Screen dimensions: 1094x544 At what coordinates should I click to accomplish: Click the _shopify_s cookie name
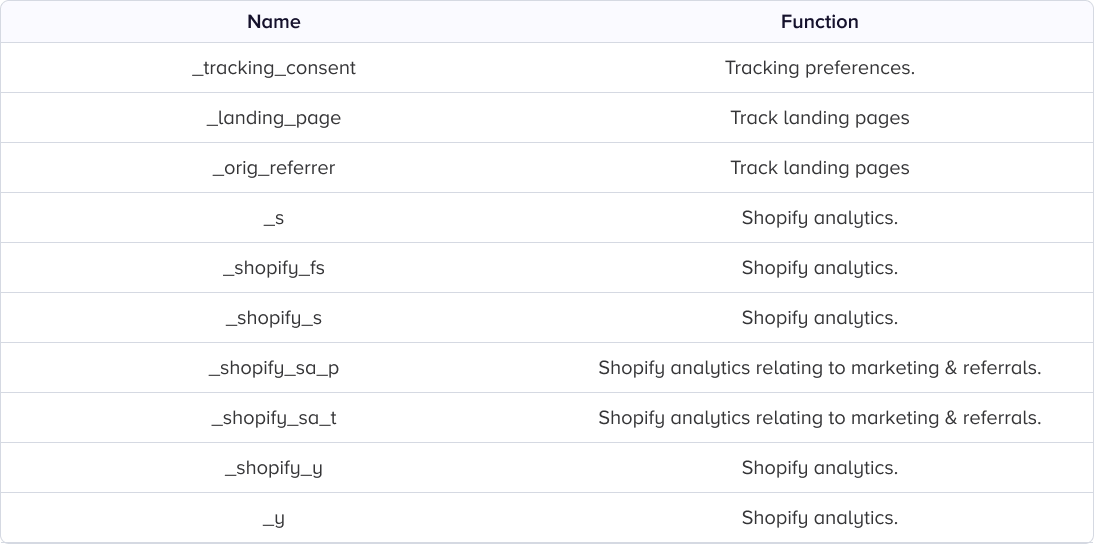pos(273,318)
